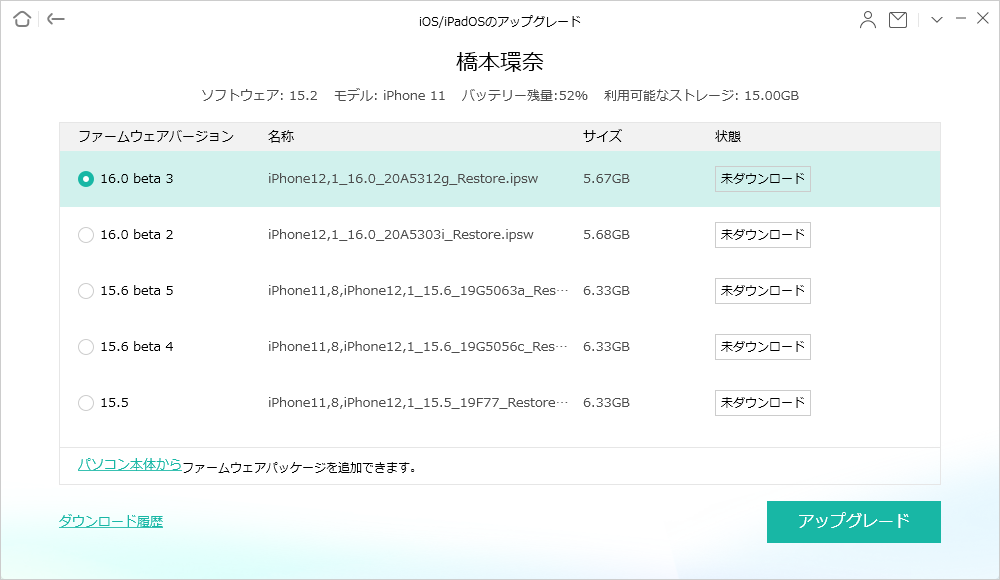Select the 16.0 beta 3 firmware radio button
The width and height of the screenshot is (1000, 580).
click(85, 179)
